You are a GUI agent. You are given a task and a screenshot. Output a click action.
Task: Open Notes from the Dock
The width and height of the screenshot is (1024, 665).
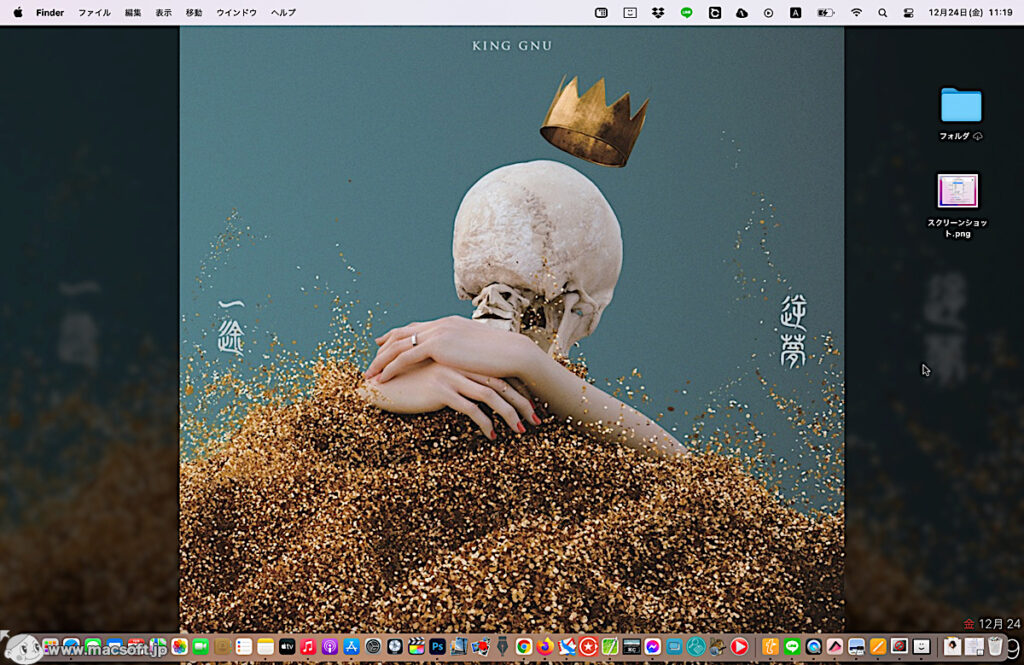click(265, 647)
